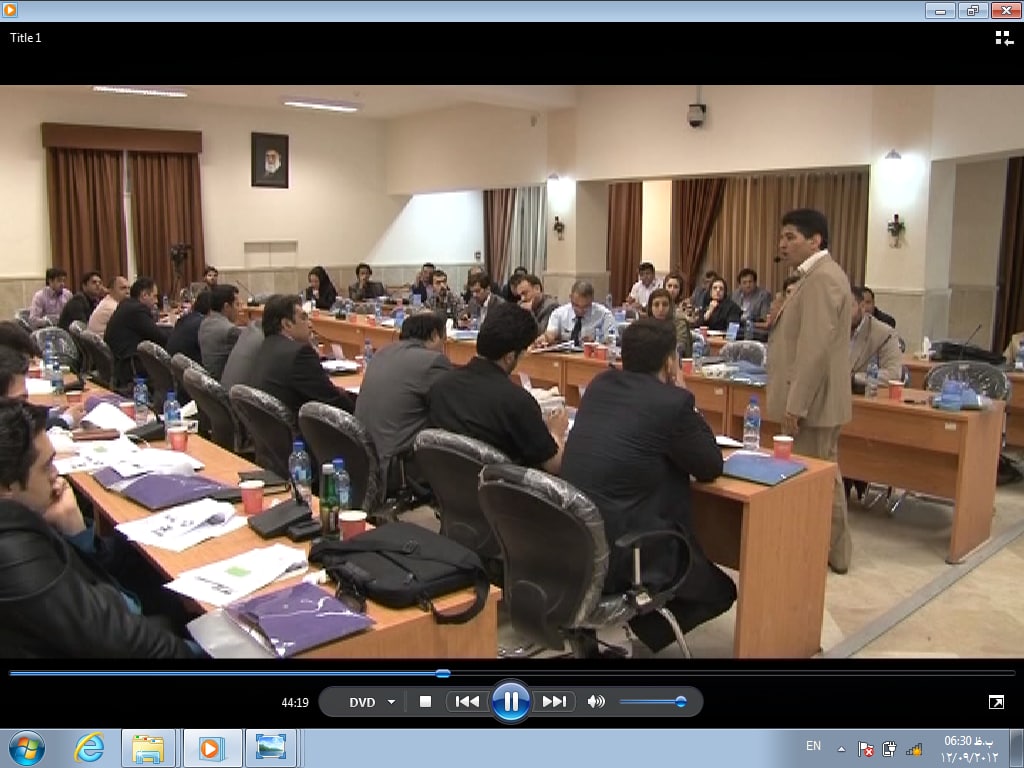Open the network signal tray icon
The width and height of the screenshot is (1024, 768).
[914, 749]
